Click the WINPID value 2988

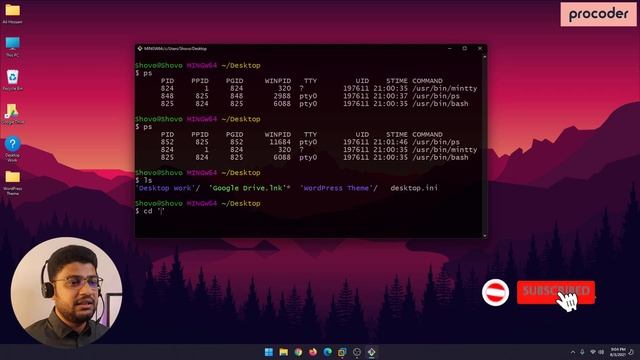[282, 96]
